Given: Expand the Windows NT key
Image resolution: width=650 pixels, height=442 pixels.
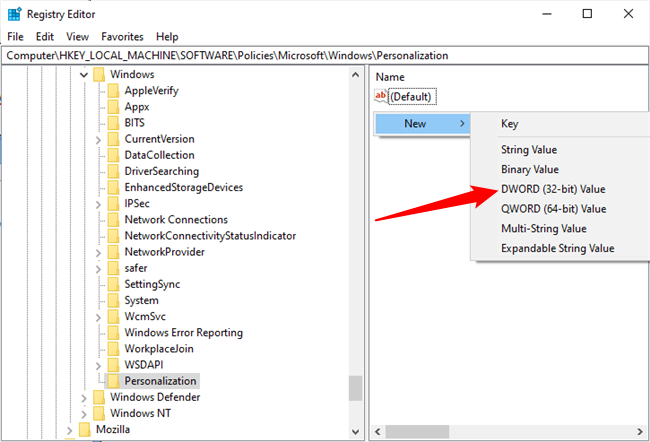Looking at the screenshot, I should point(84,415).
